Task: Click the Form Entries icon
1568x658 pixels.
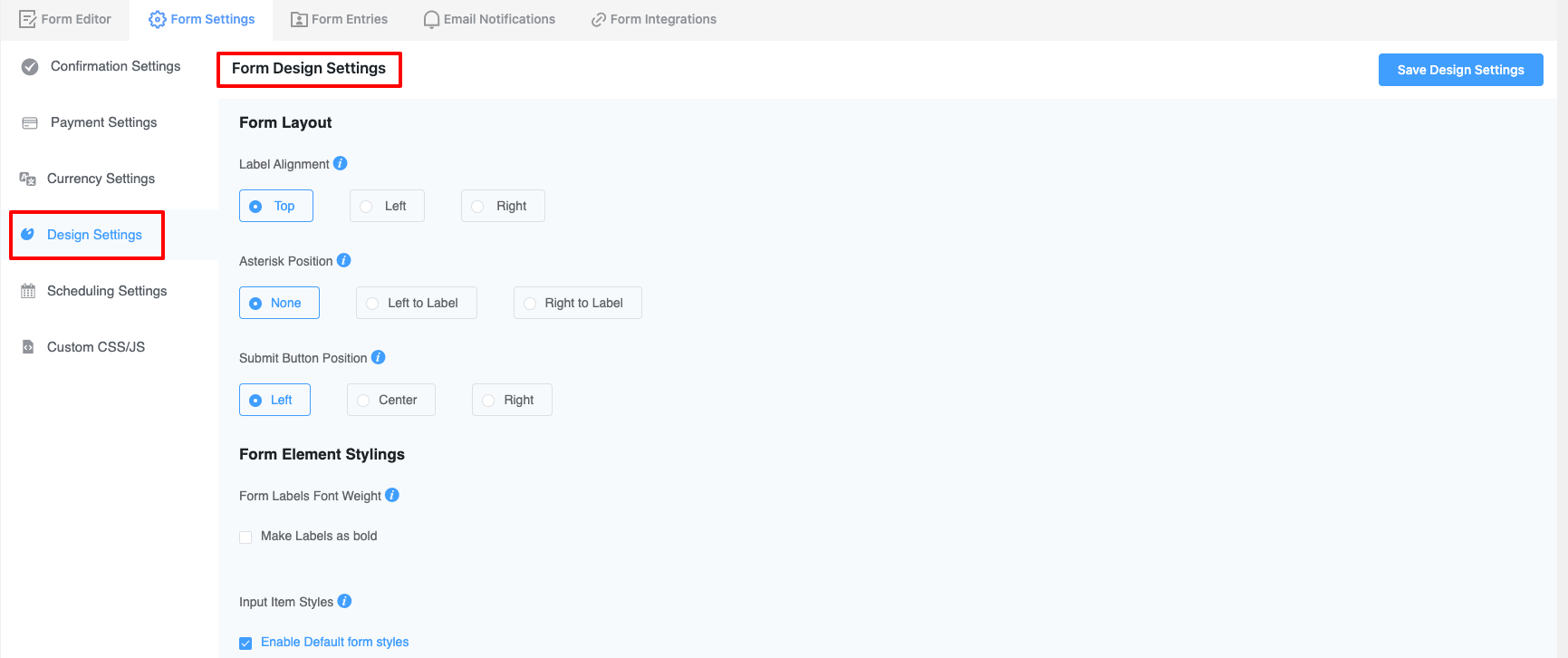Action: [299, 19]
